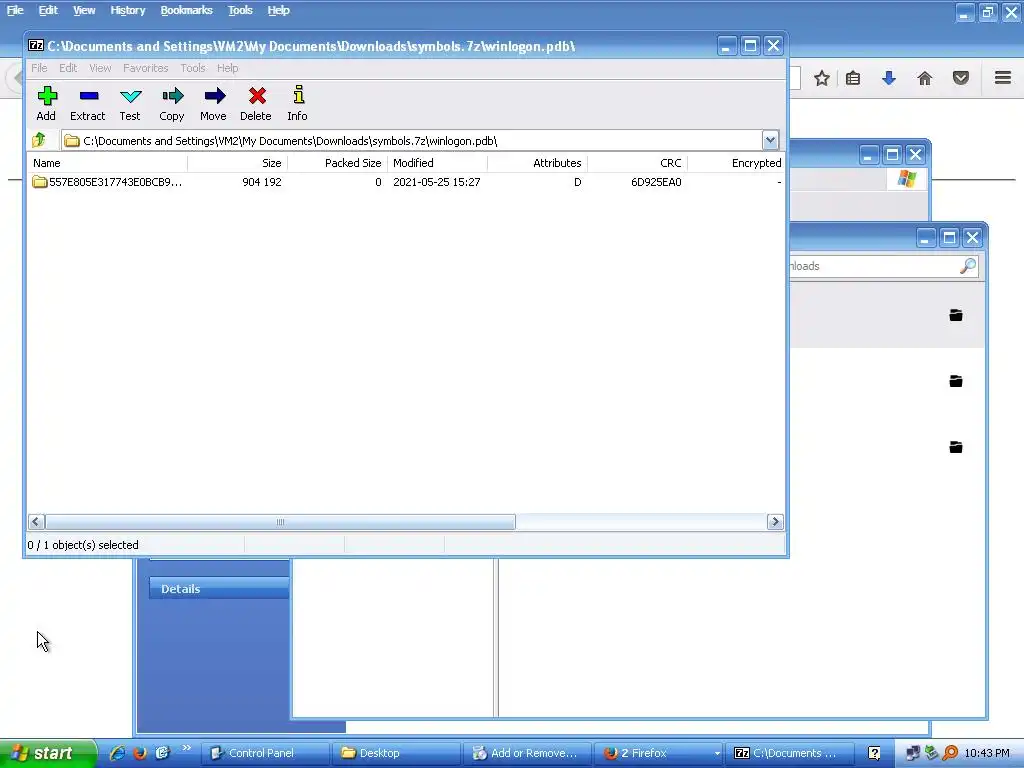Open the Firefox Tools menu
1024x768 pixels.
click(240, 10)
